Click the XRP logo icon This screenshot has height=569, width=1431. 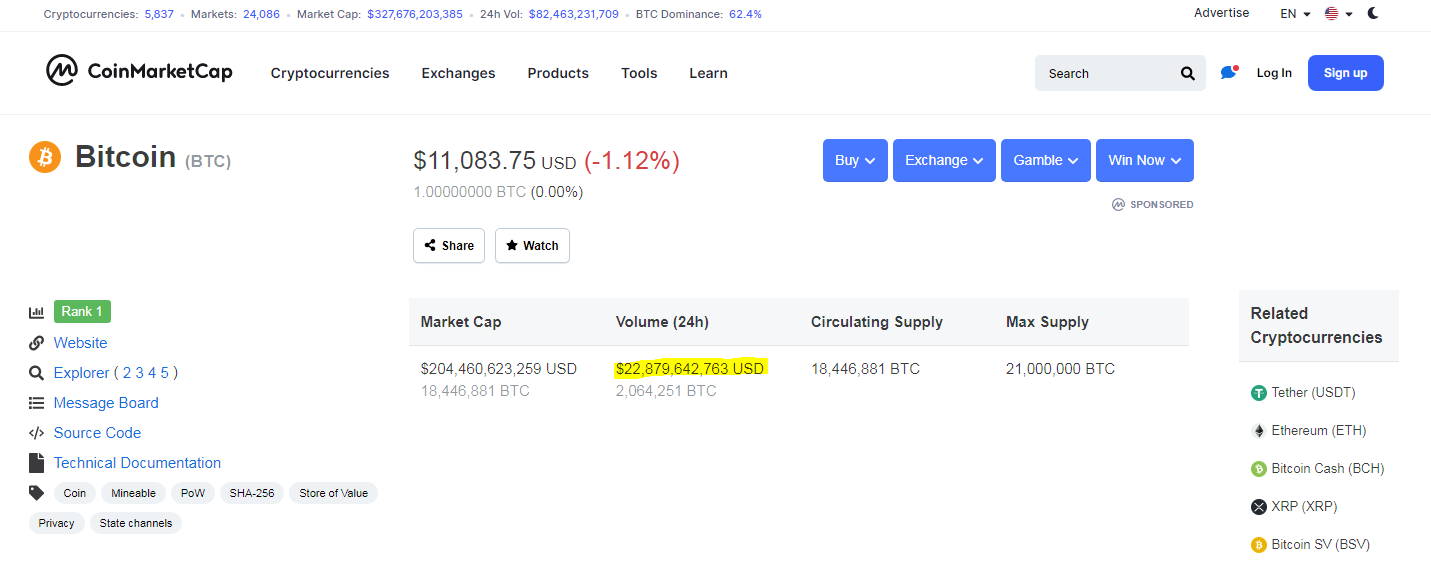coord(1259,507)
